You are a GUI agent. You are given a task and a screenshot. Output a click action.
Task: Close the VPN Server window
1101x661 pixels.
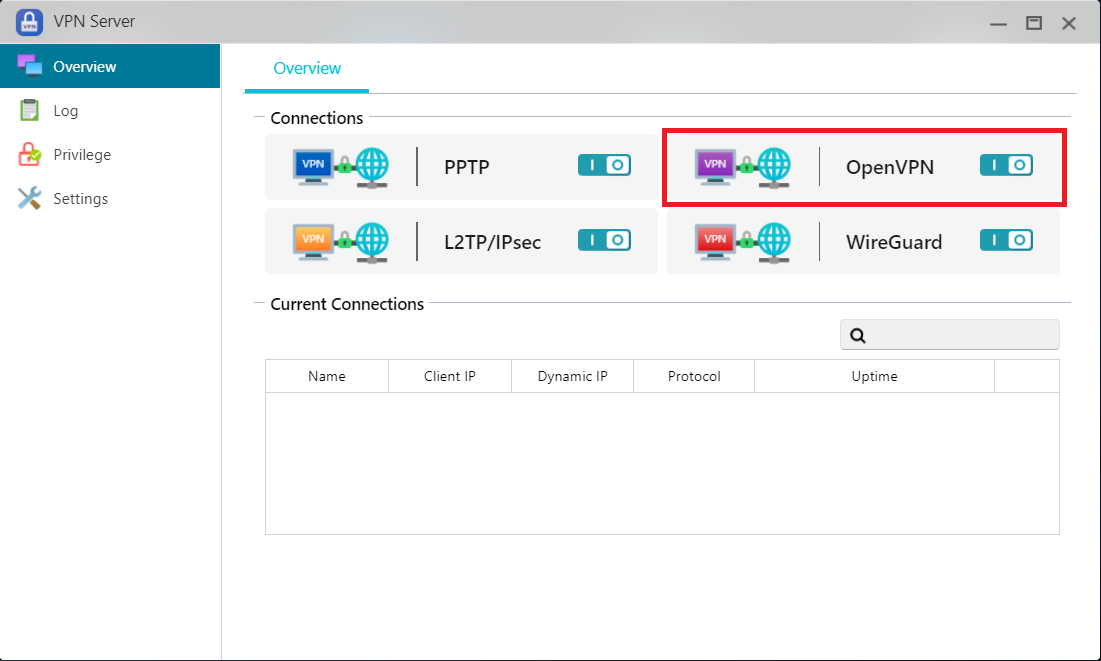coord(1069,23)
